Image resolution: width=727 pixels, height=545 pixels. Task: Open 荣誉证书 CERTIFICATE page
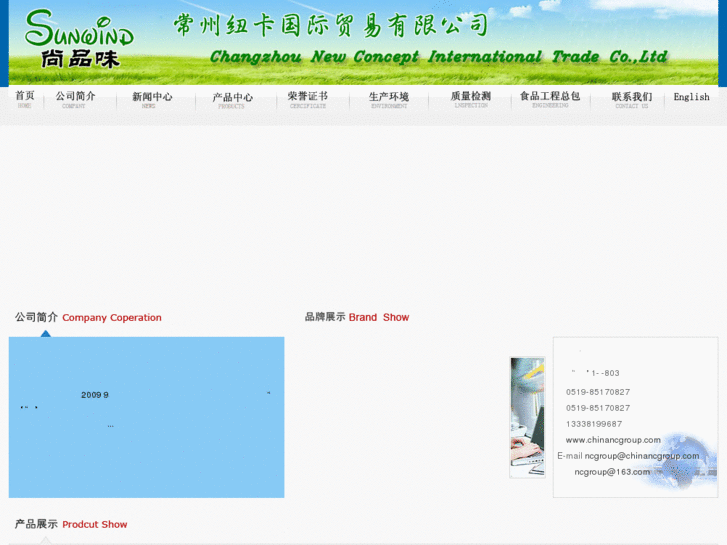[x=308, y=99]
